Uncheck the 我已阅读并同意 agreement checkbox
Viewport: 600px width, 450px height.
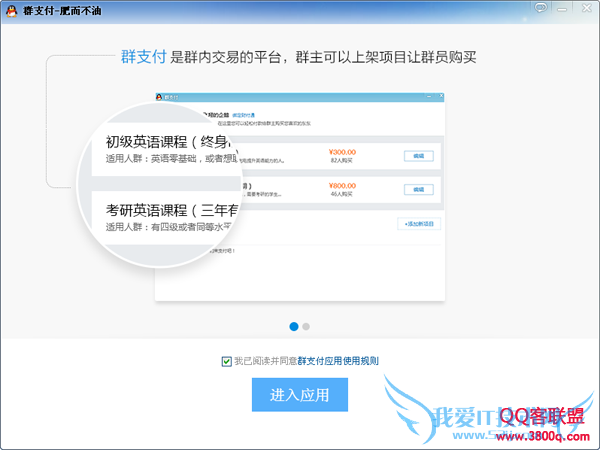tap(227, 361)
